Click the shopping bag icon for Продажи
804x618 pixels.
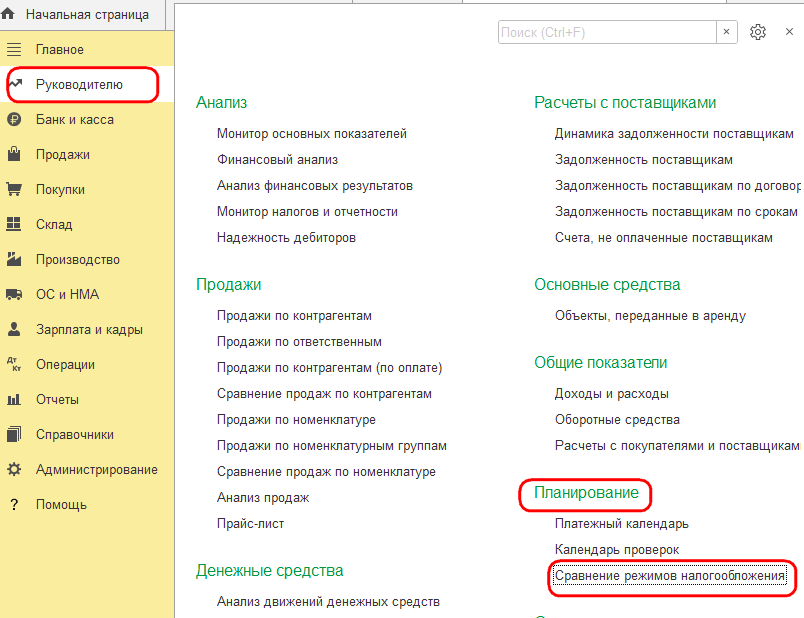click(x=14, y=154)
